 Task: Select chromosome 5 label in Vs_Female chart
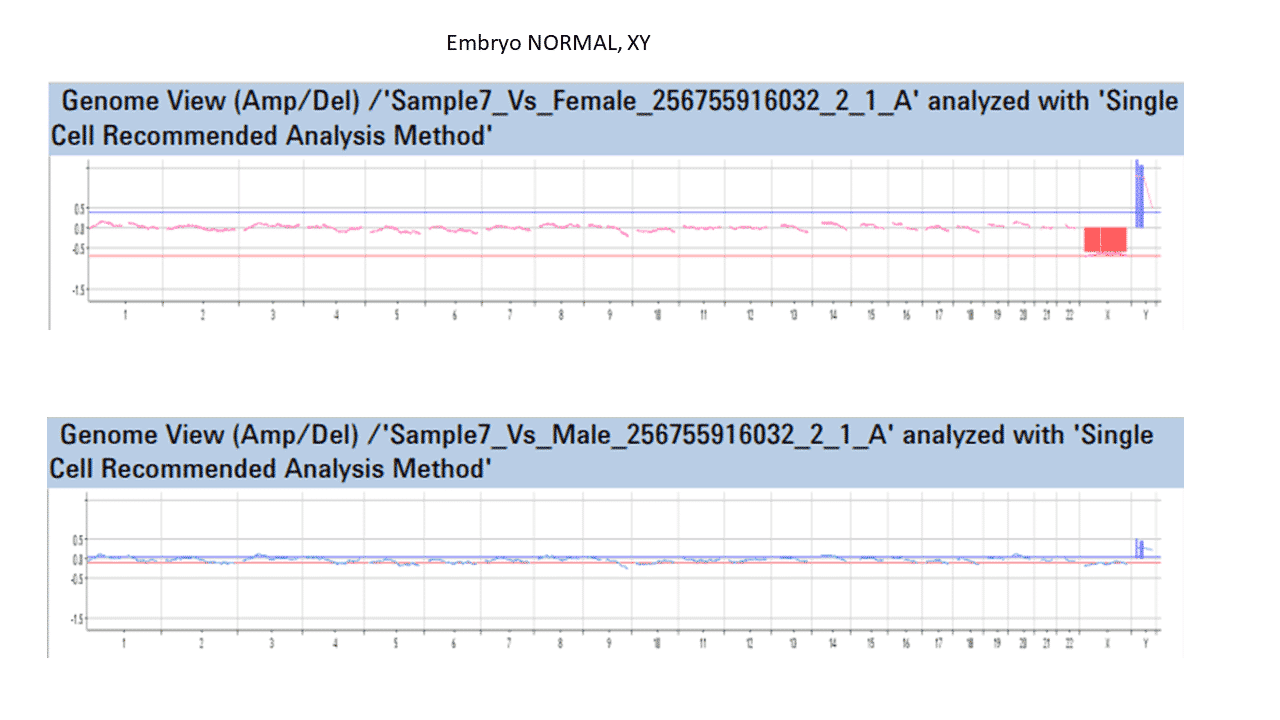(x=396, y=315)
